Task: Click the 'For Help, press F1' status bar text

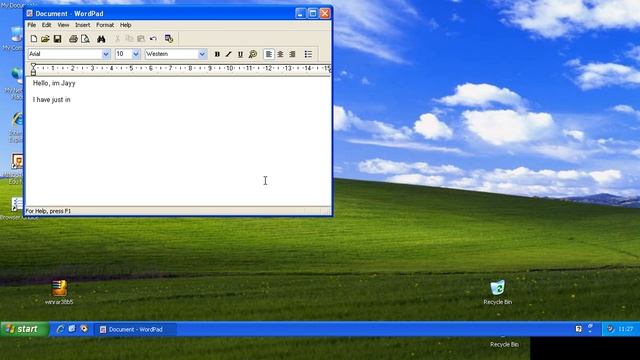Action: (x=48, y=211)
